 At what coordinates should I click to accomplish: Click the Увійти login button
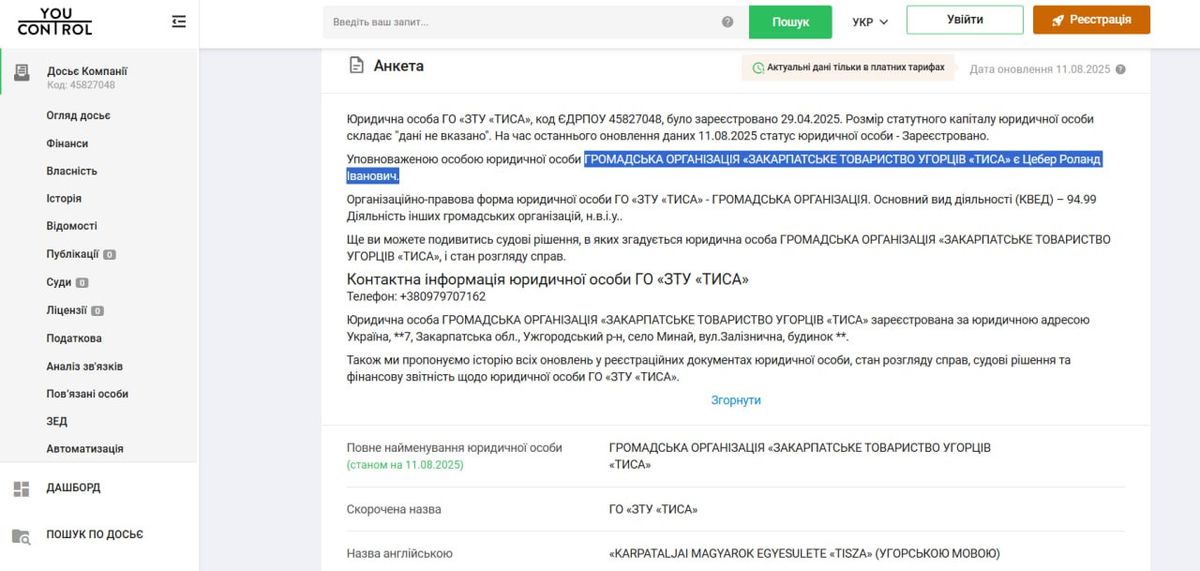tap(965, 20)
